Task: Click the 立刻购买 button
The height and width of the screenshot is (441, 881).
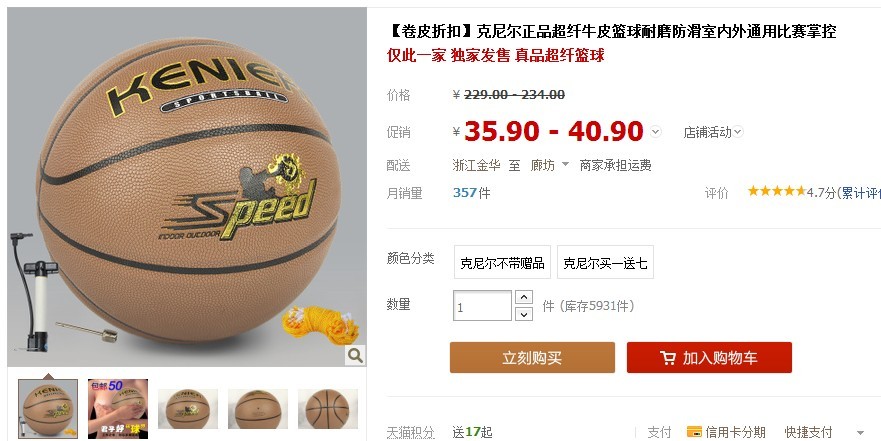Action: coord(532,357)
